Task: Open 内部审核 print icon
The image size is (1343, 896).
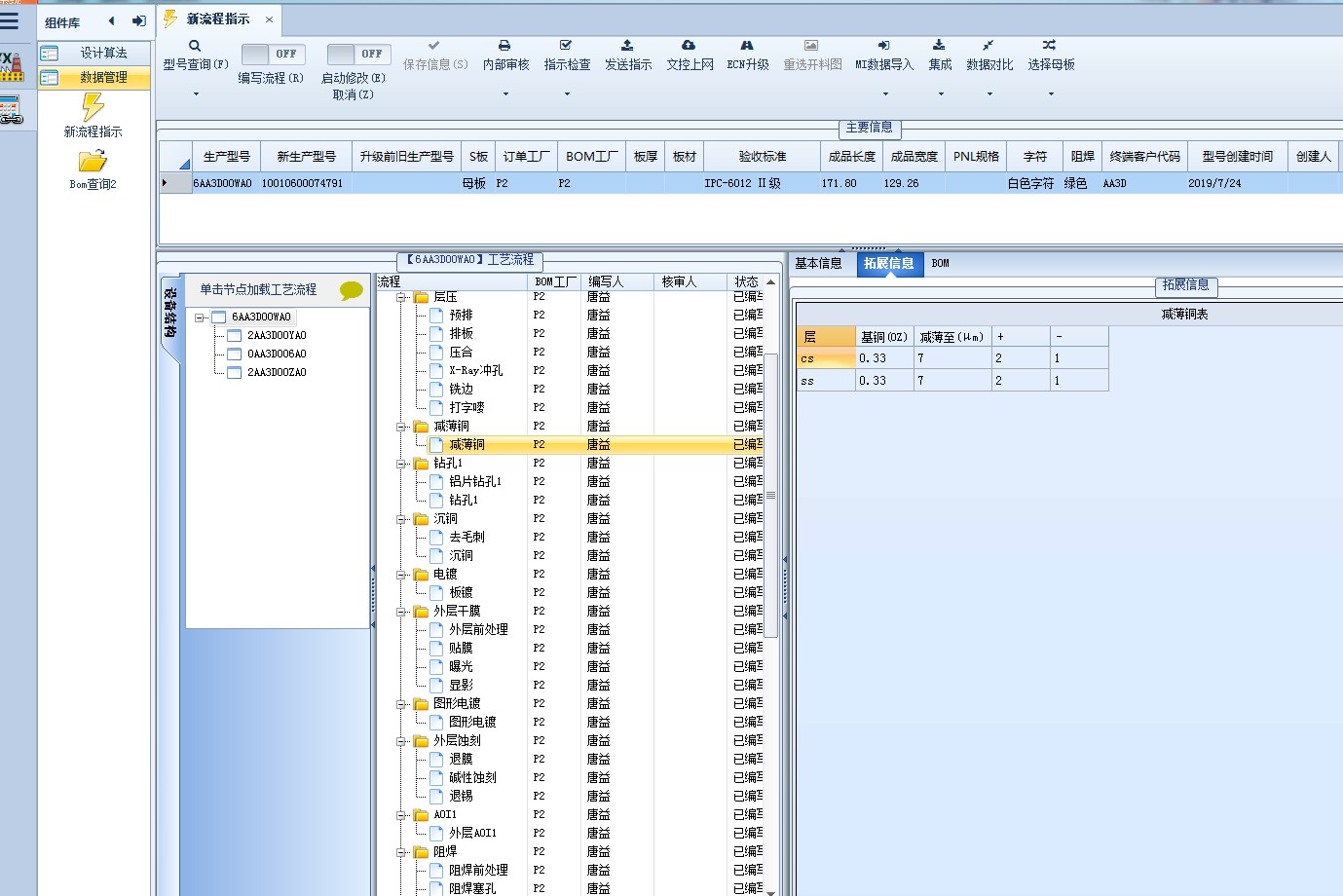Action: (x=504, y=46)
